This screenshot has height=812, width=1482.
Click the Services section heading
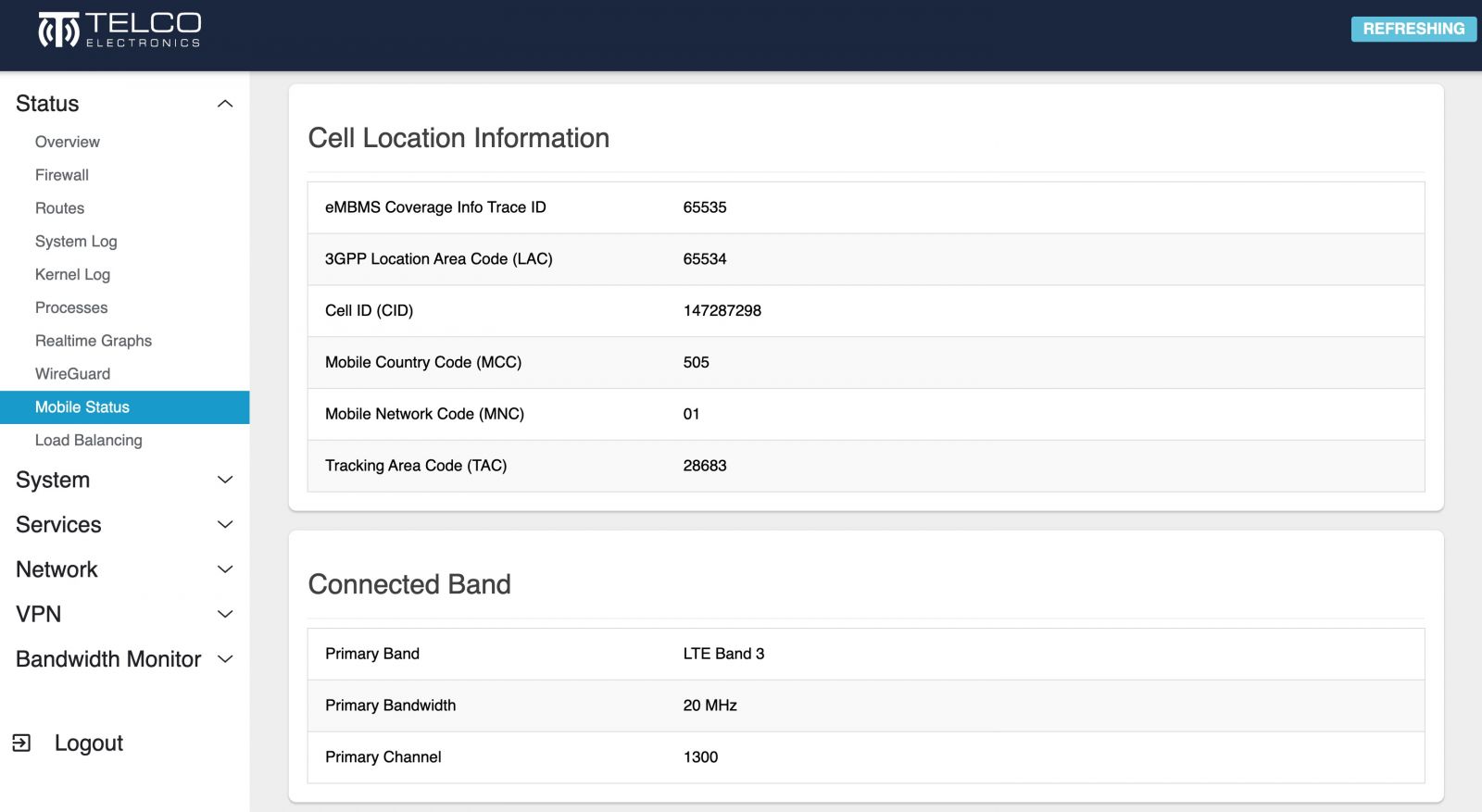click(58, 525)
